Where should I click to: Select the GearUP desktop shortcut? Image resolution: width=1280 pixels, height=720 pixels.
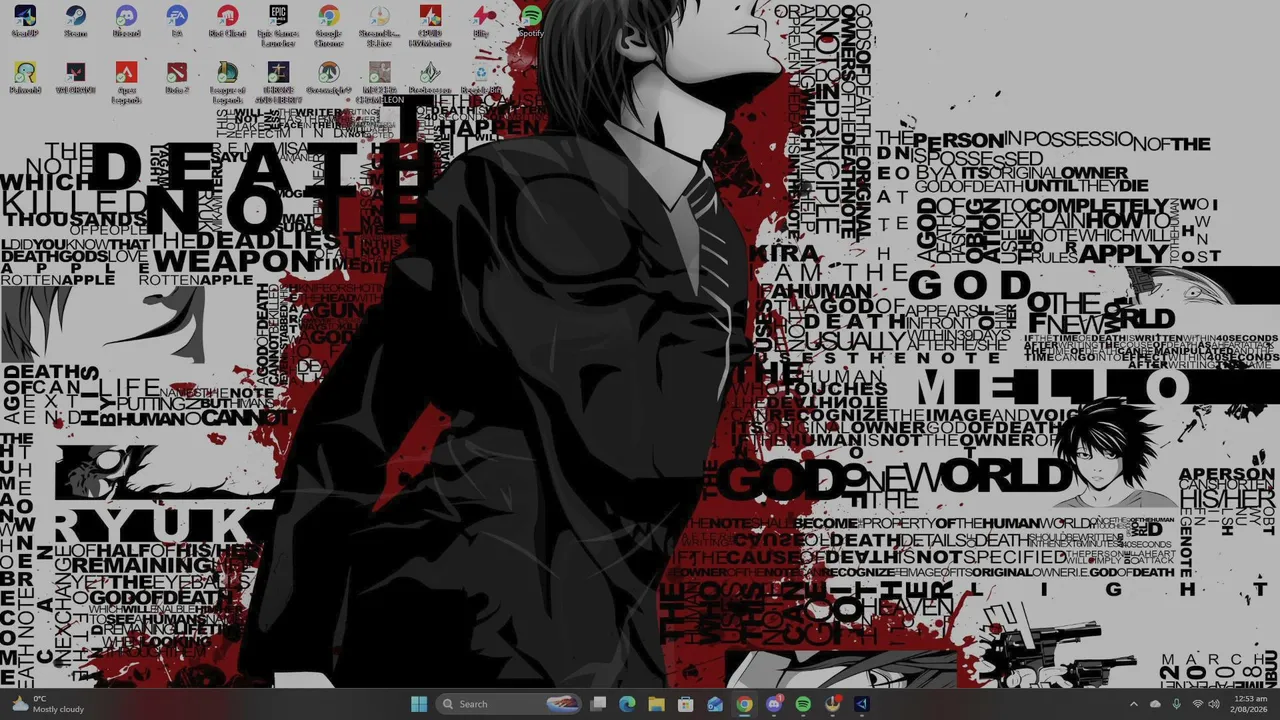click(x=25, y=21)
